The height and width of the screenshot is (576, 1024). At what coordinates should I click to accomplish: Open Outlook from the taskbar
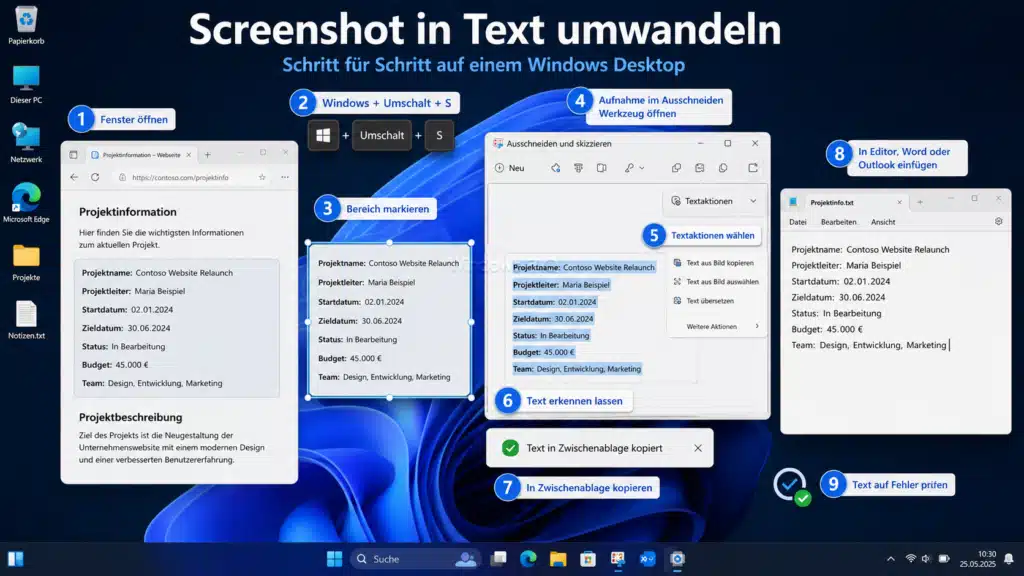click(647, 559)
